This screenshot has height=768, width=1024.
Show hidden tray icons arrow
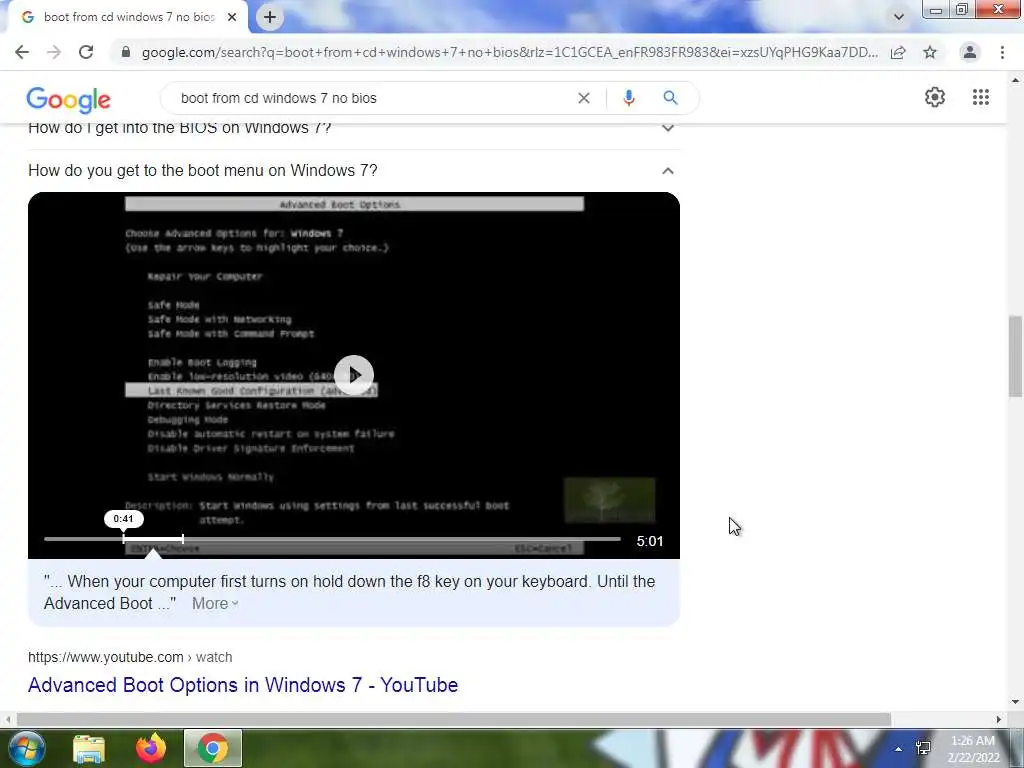tap(899, 749)
